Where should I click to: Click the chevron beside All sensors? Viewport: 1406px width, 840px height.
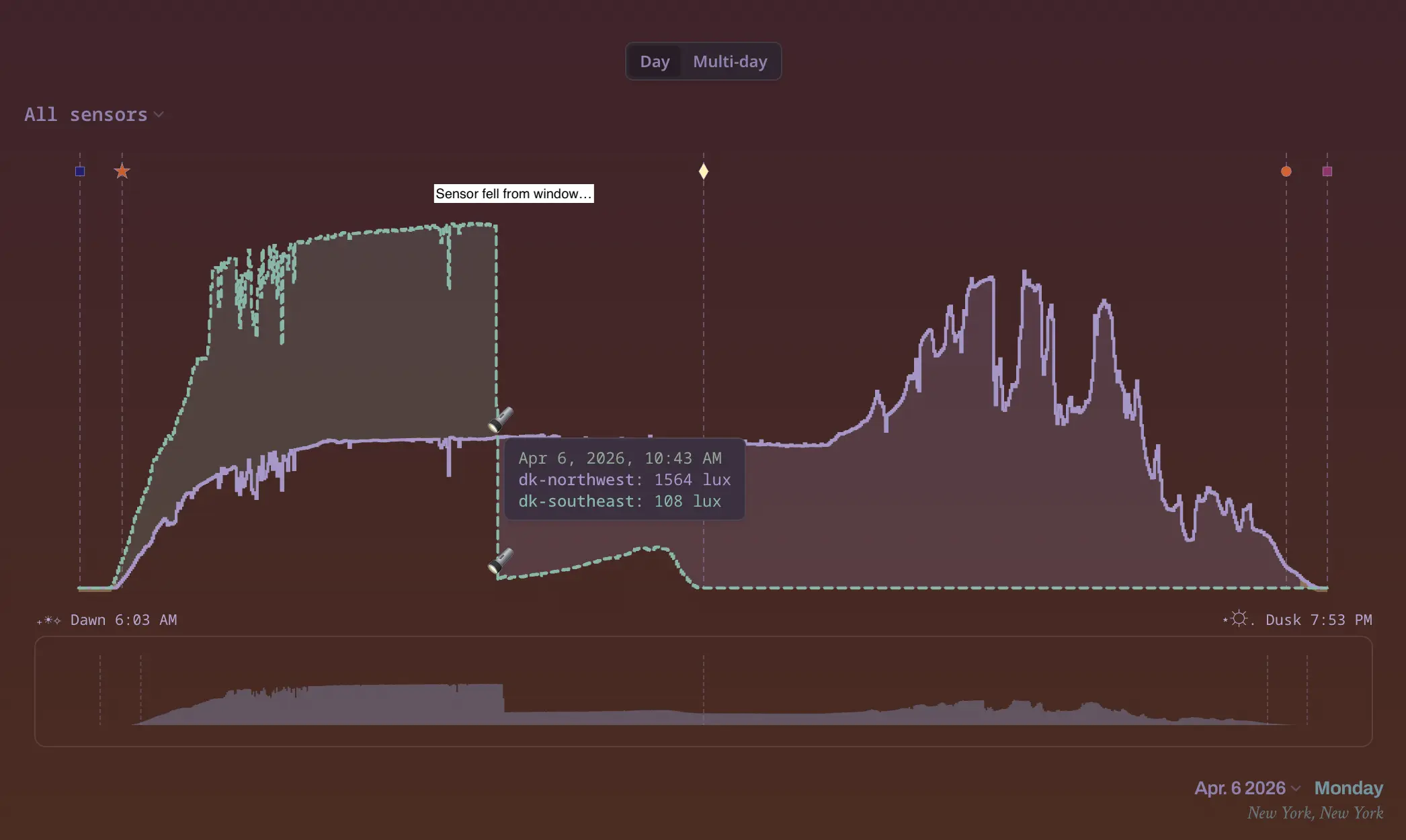[x=159, y=115]
